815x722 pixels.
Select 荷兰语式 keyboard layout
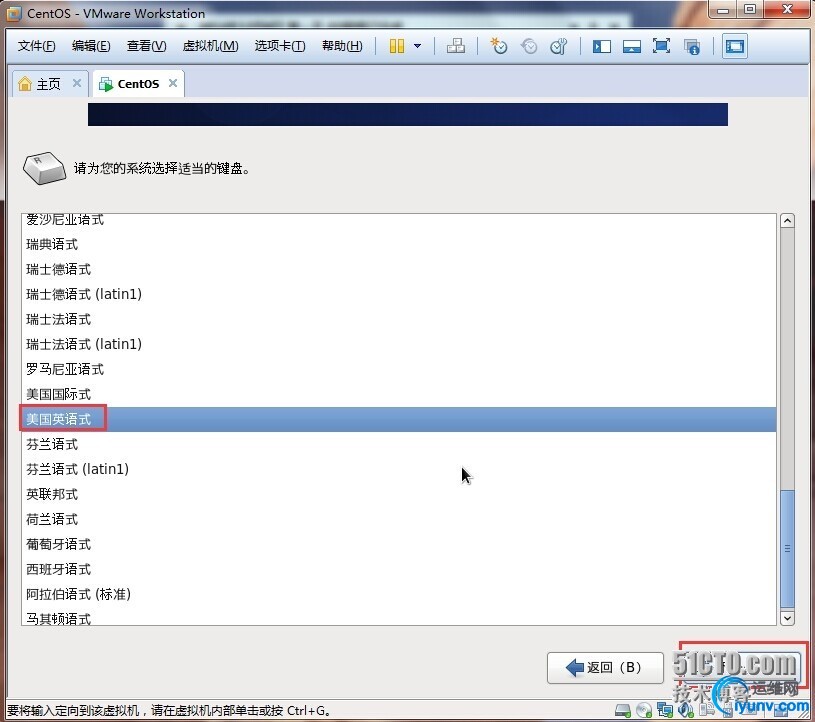click(x=399, y=519)
